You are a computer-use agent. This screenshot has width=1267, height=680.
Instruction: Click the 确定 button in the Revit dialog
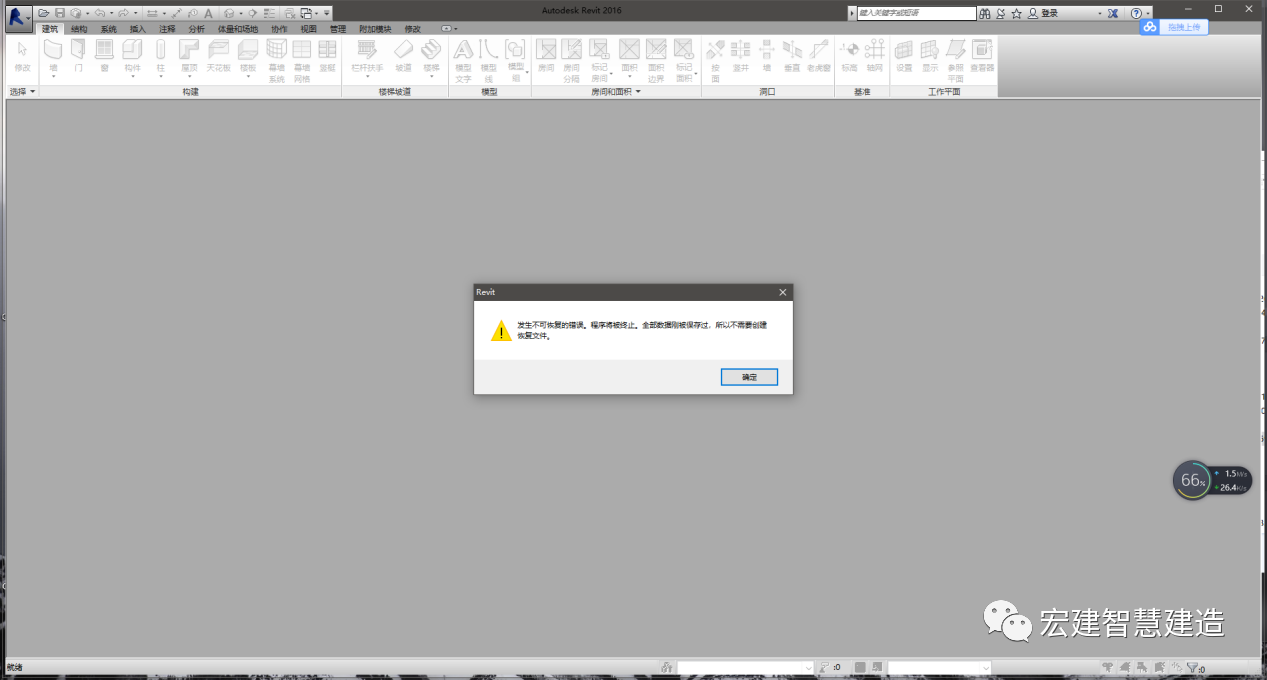point(749,377)
